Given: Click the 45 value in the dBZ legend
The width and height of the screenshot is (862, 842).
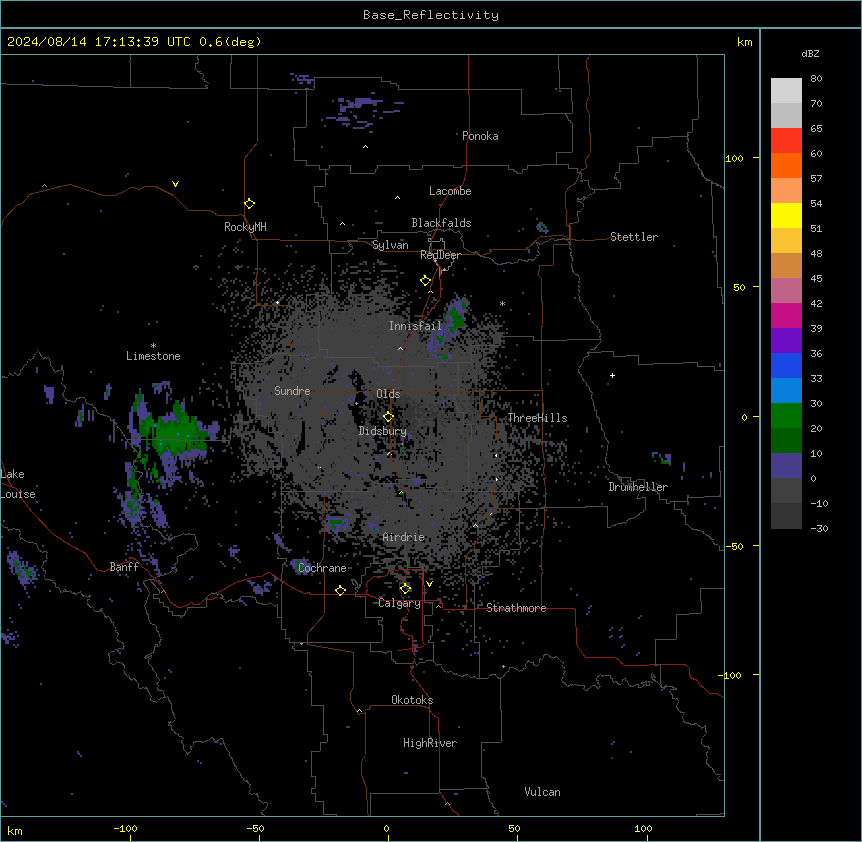Looking at the screenshot, I should pos(816,279).
